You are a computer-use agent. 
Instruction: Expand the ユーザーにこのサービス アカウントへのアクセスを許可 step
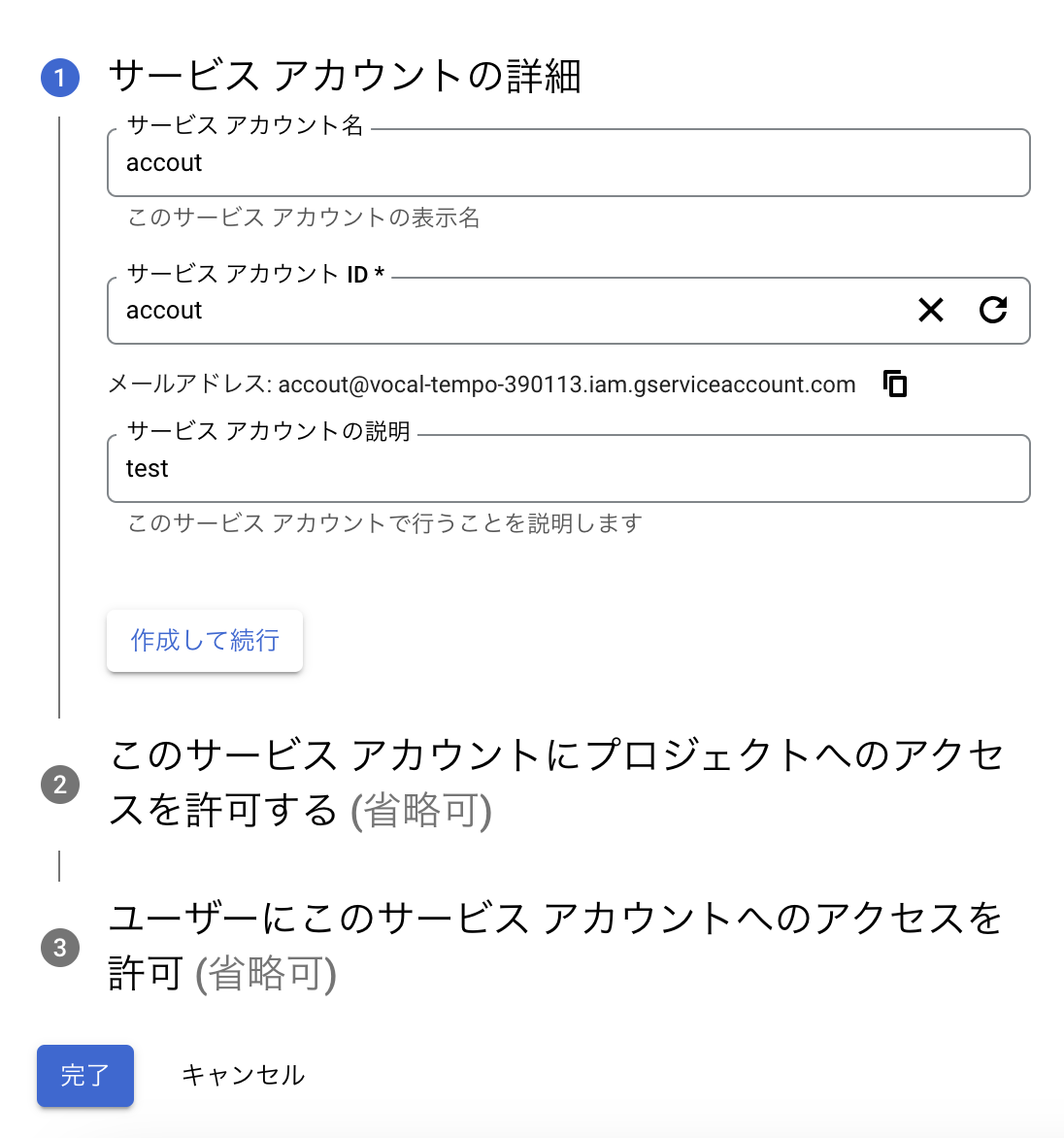click(555, 946)
